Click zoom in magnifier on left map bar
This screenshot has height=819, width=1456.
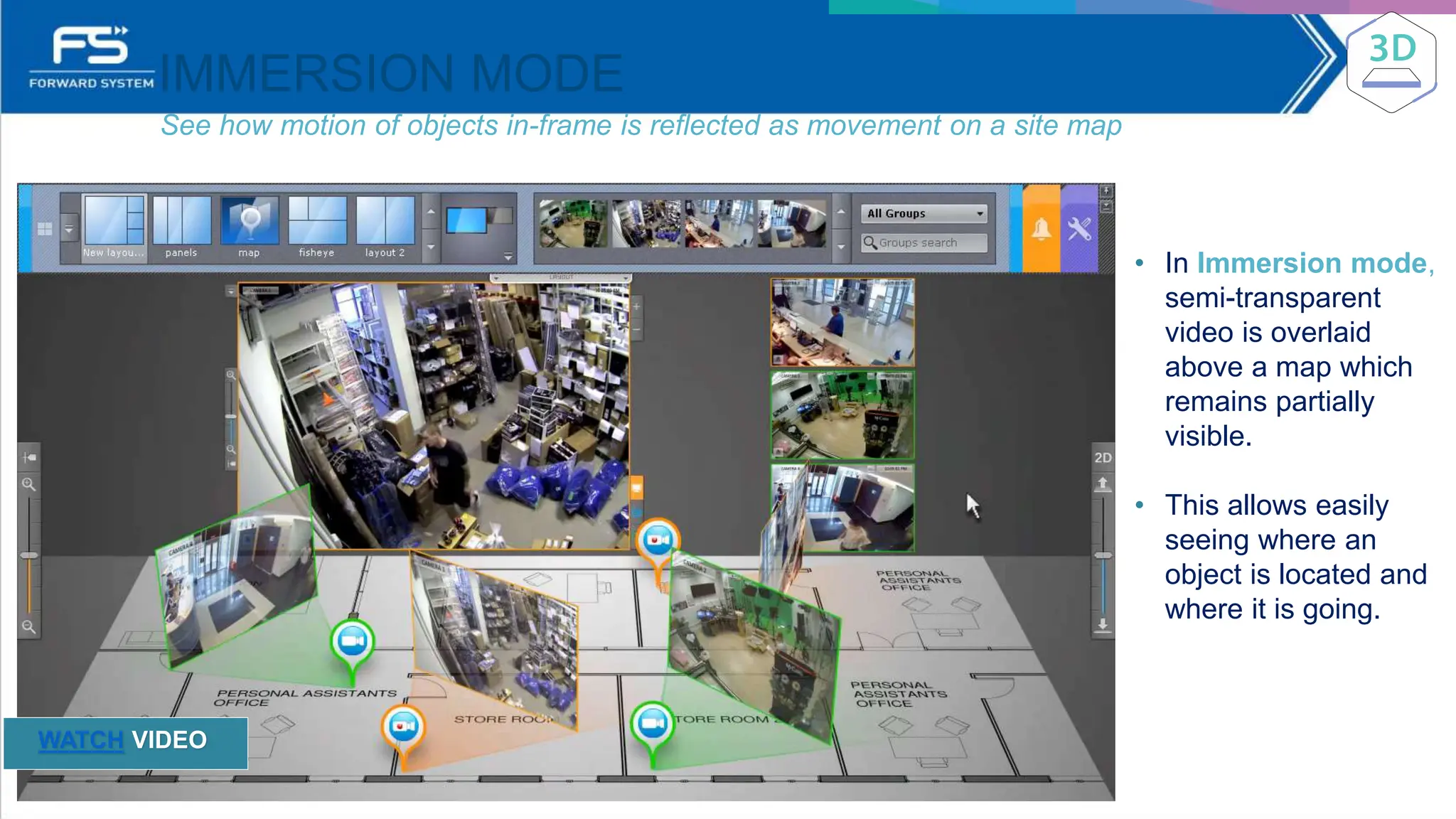pos(28,484)
